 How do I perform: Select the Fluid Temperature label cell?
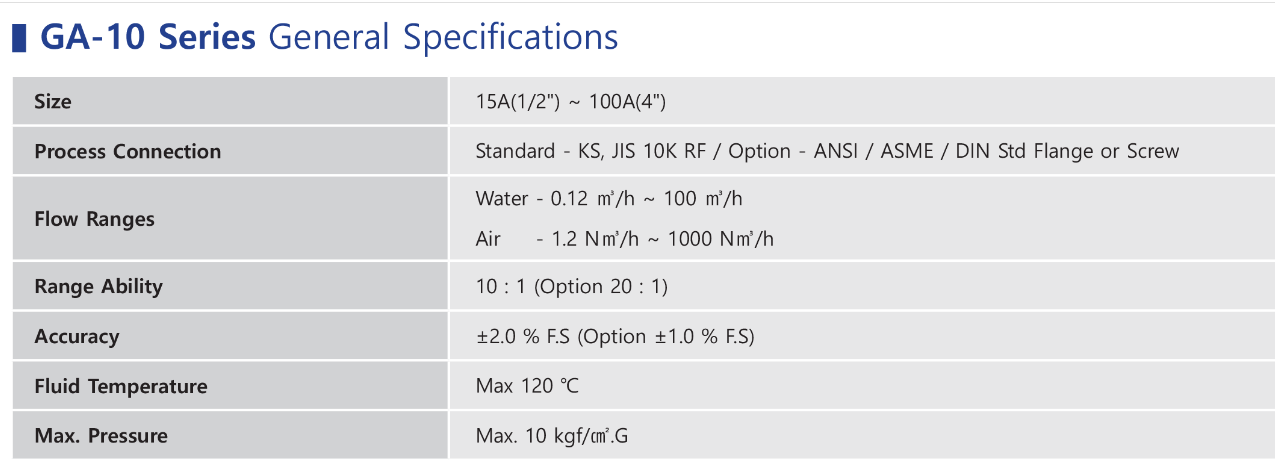(231, 386)
